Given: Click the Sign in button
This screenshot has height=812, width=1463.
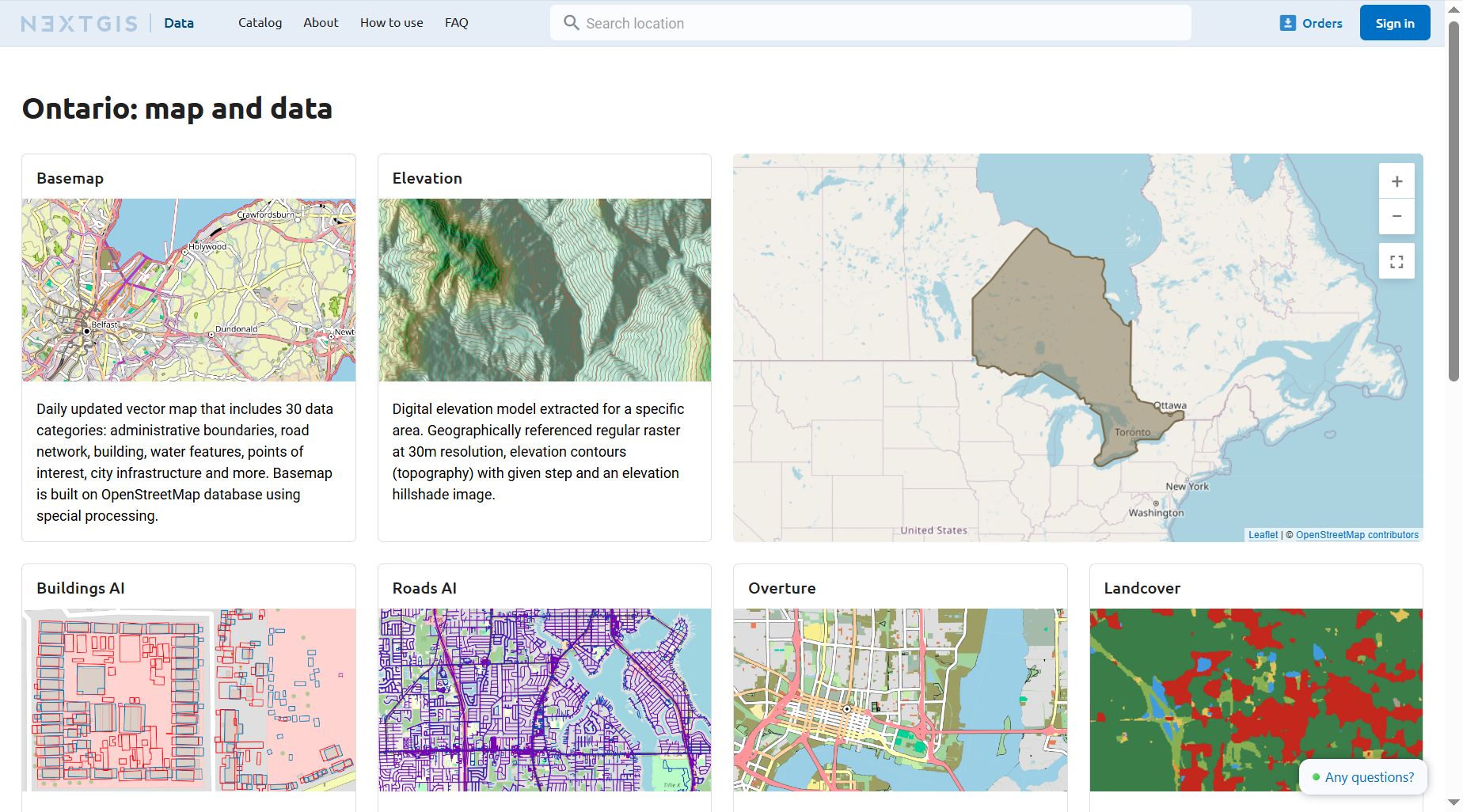Looking at the screenshot, I should click(x=1395, y=23).
